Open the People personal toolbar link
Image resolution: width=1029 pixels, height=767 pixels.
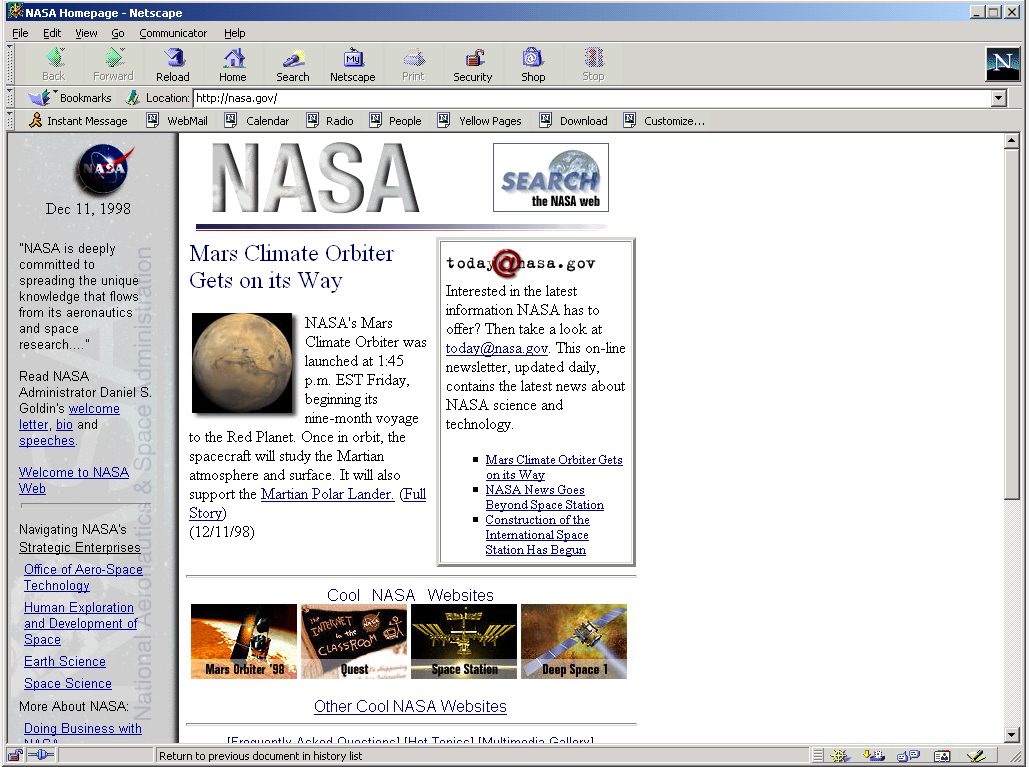click(x=395, y=121)
